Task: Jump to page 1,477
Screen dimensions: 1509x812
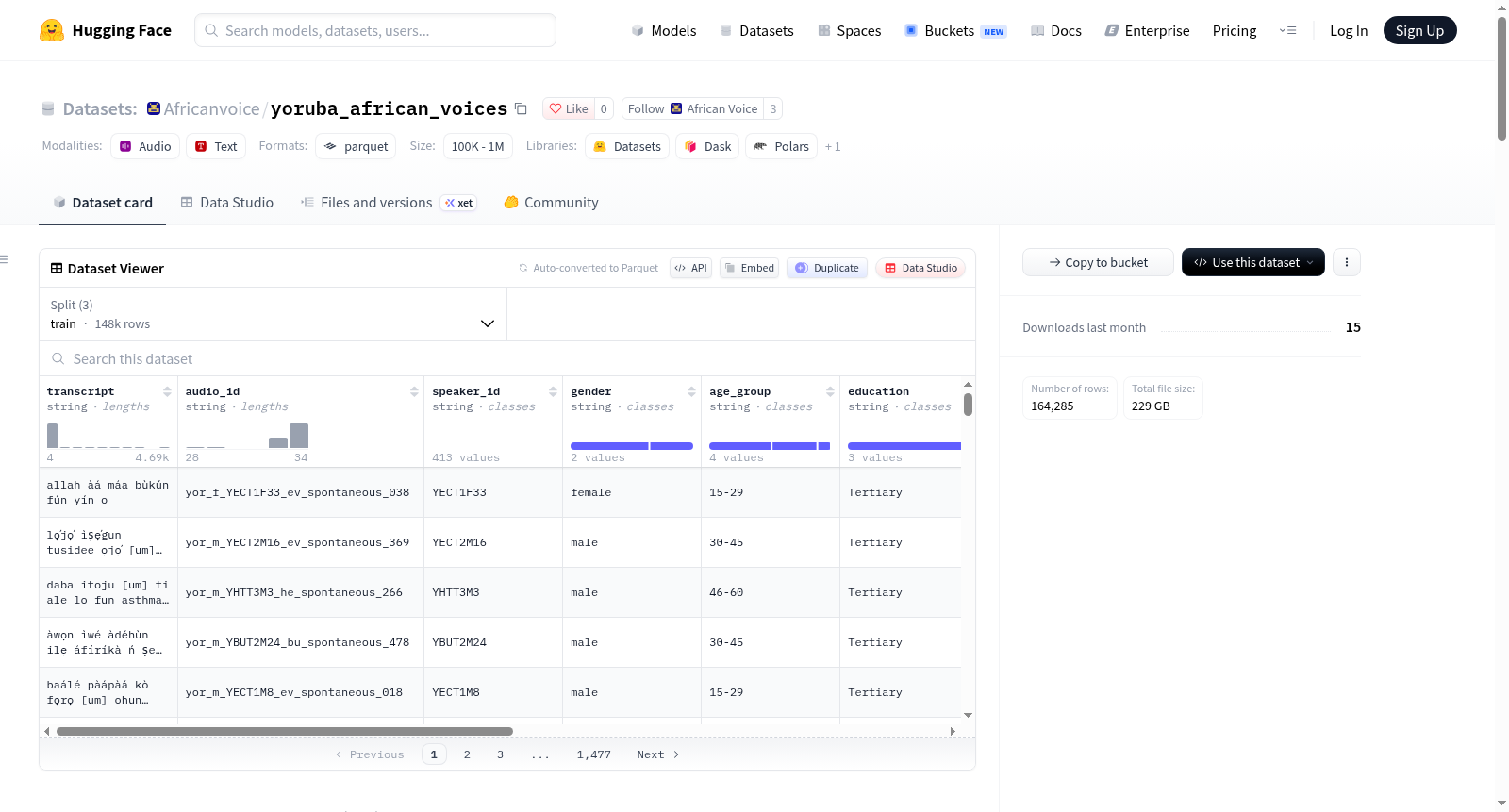Action: (594, 754)
